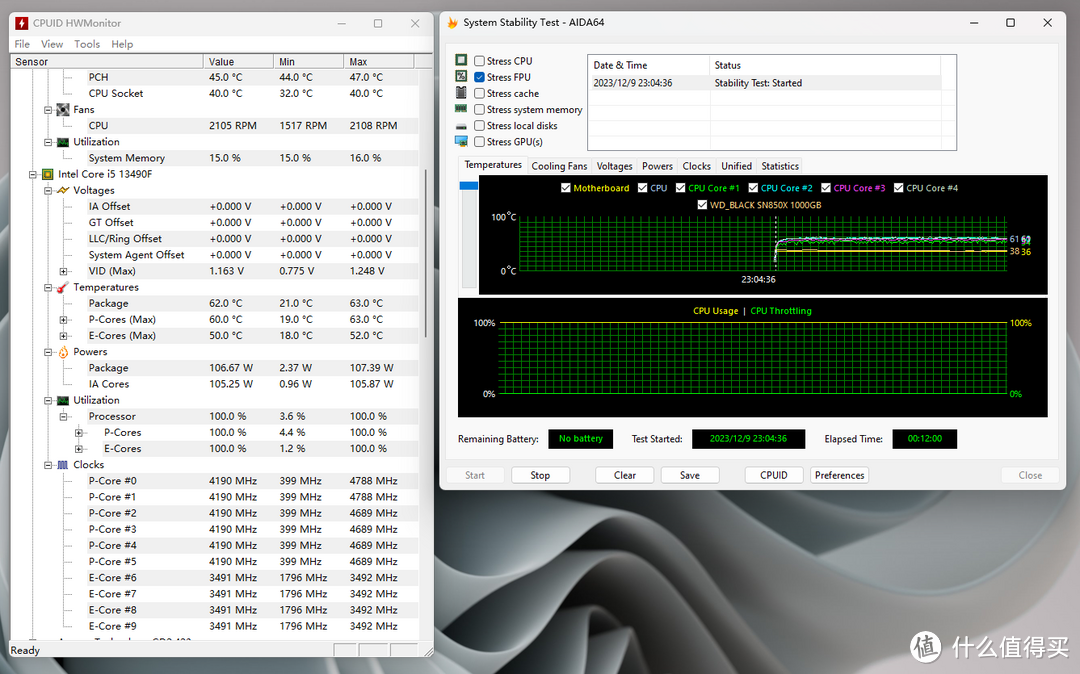Click the Value column header
1080x674 pixels.
coord(238,61)
